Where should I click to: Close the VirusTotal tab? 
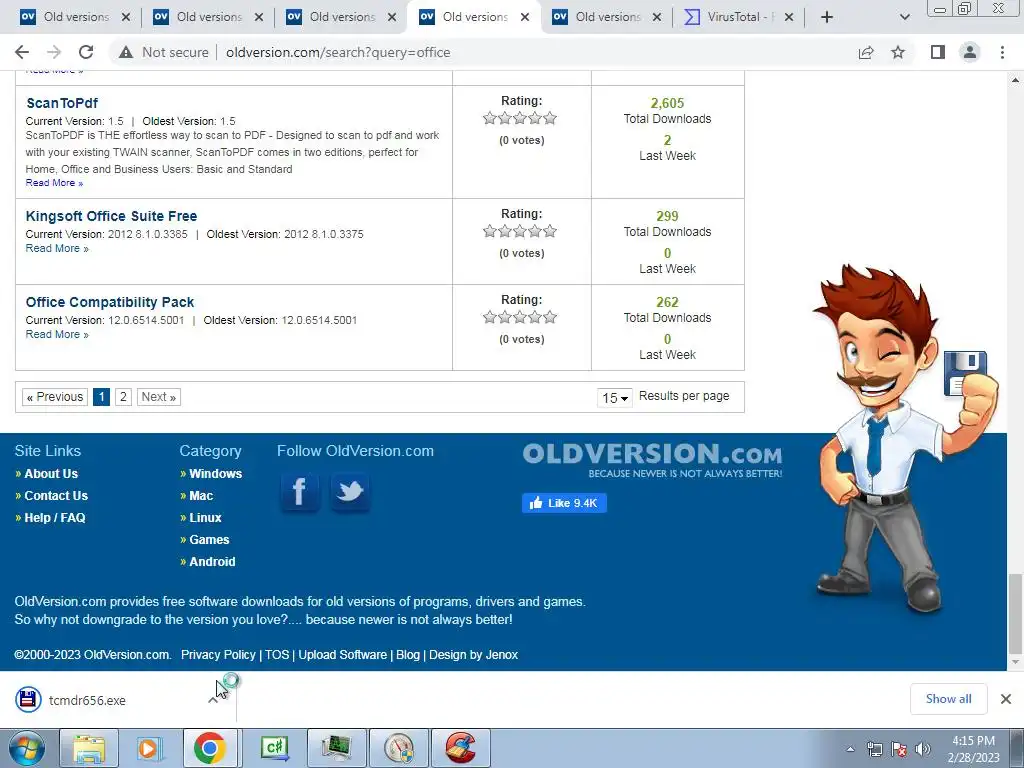(x=789, y=17)
